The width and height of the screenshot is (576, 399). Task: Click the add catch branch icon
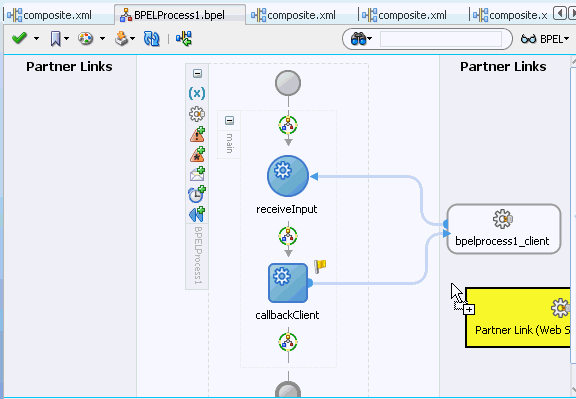tap(197, 134)
